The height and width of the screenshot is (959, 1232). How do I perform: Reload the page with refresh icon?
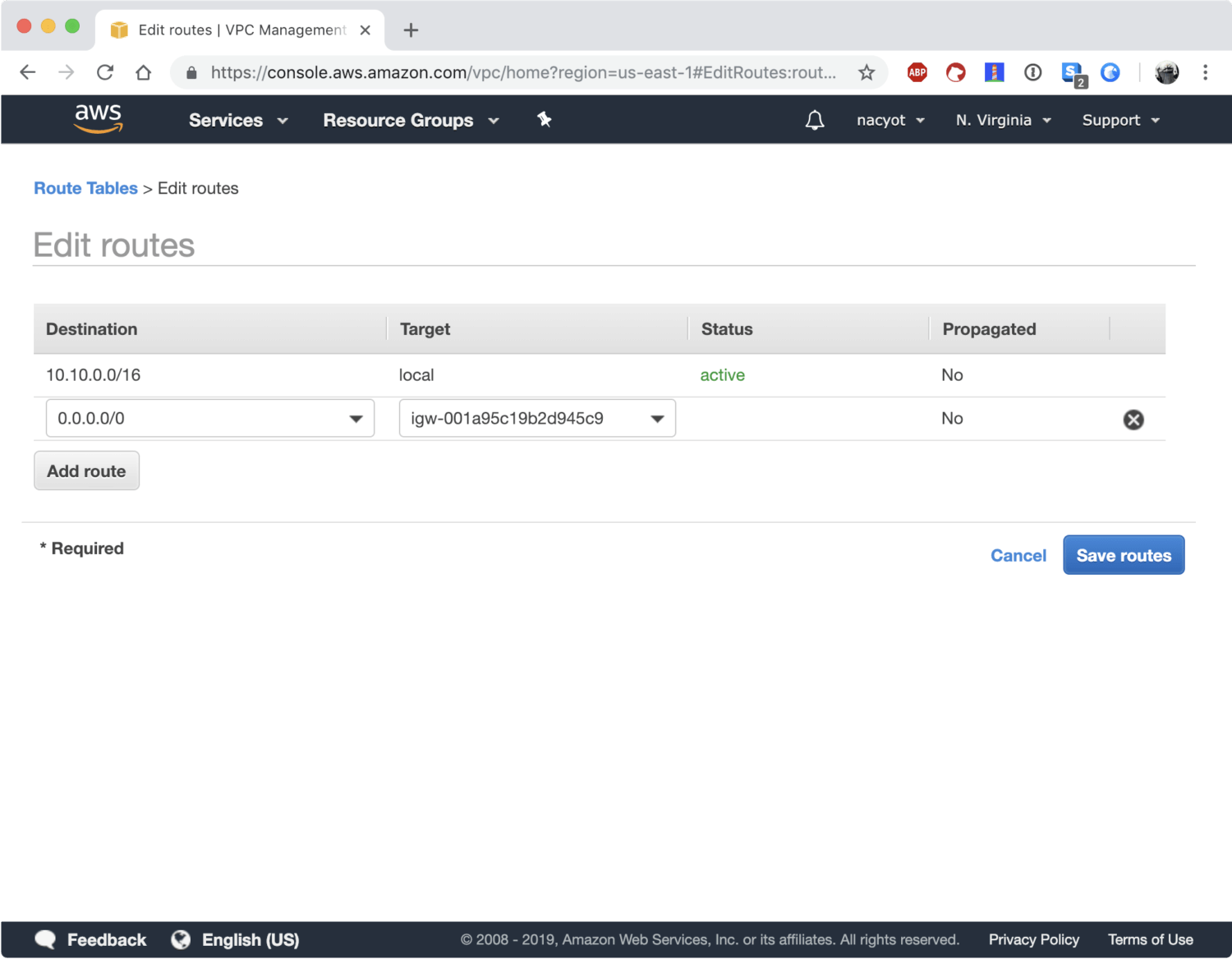(x=105, y=72)
